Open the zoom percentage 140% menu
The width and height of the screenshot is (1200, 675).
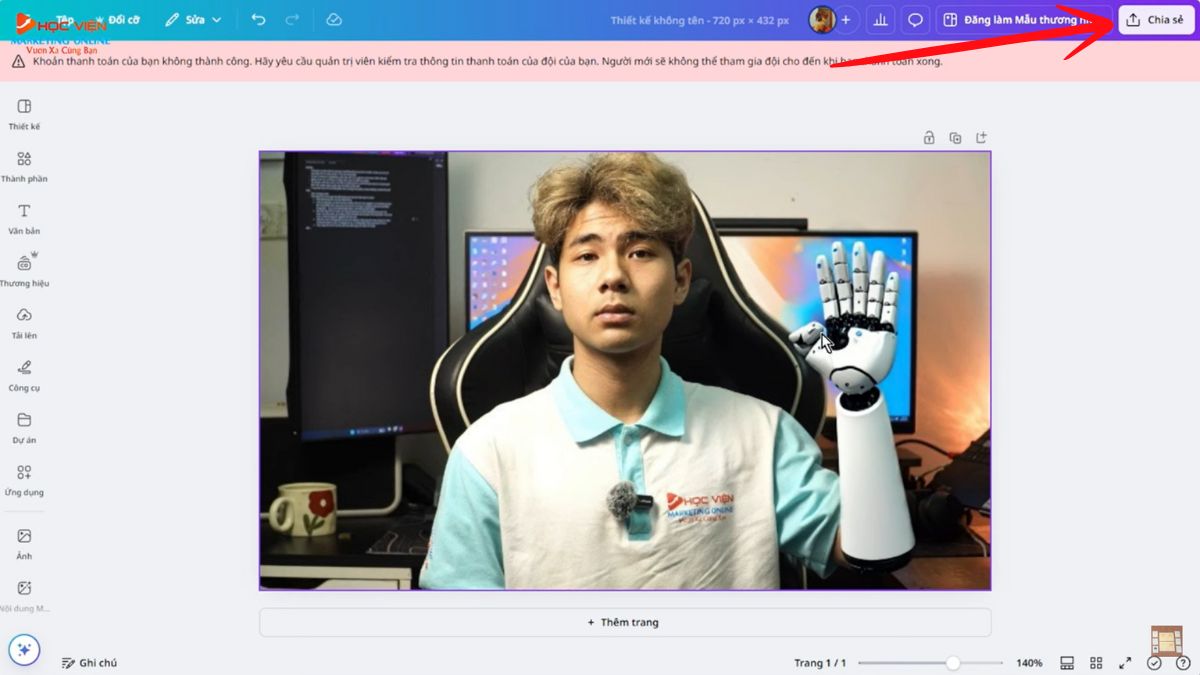[1029, 663]
